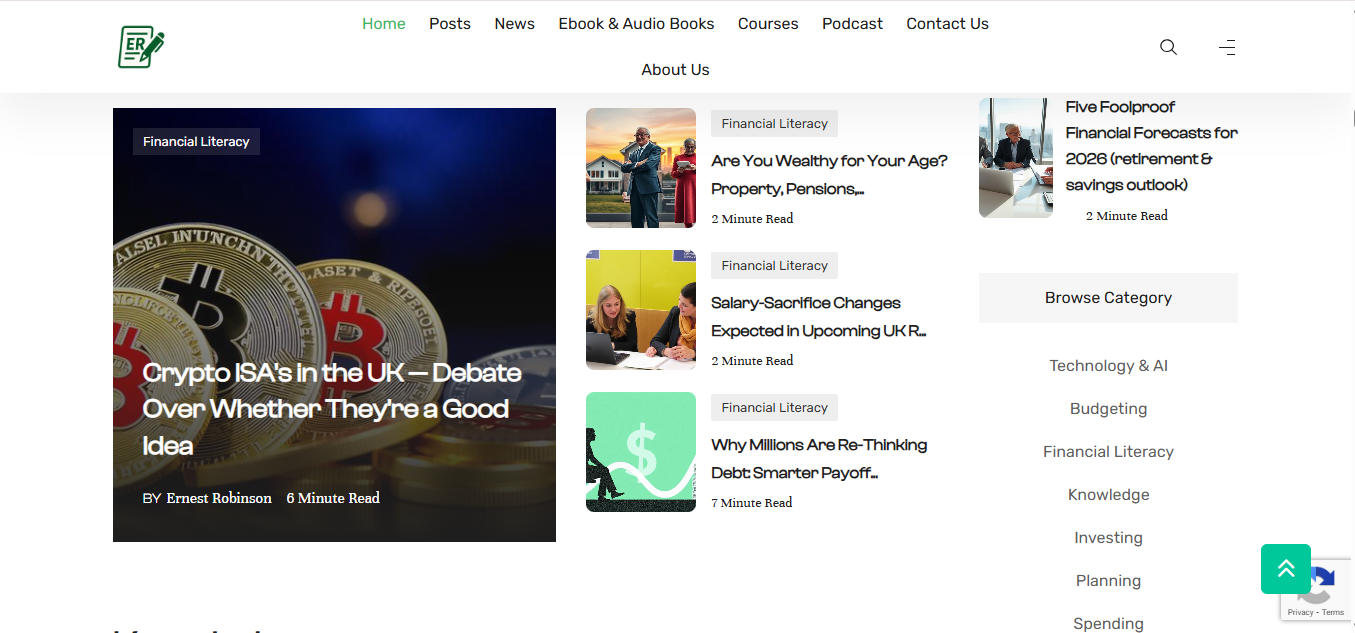This screenshot has height=633, width=1355.
Task: Open the Podcast navigation link
Action: [852, 24]
